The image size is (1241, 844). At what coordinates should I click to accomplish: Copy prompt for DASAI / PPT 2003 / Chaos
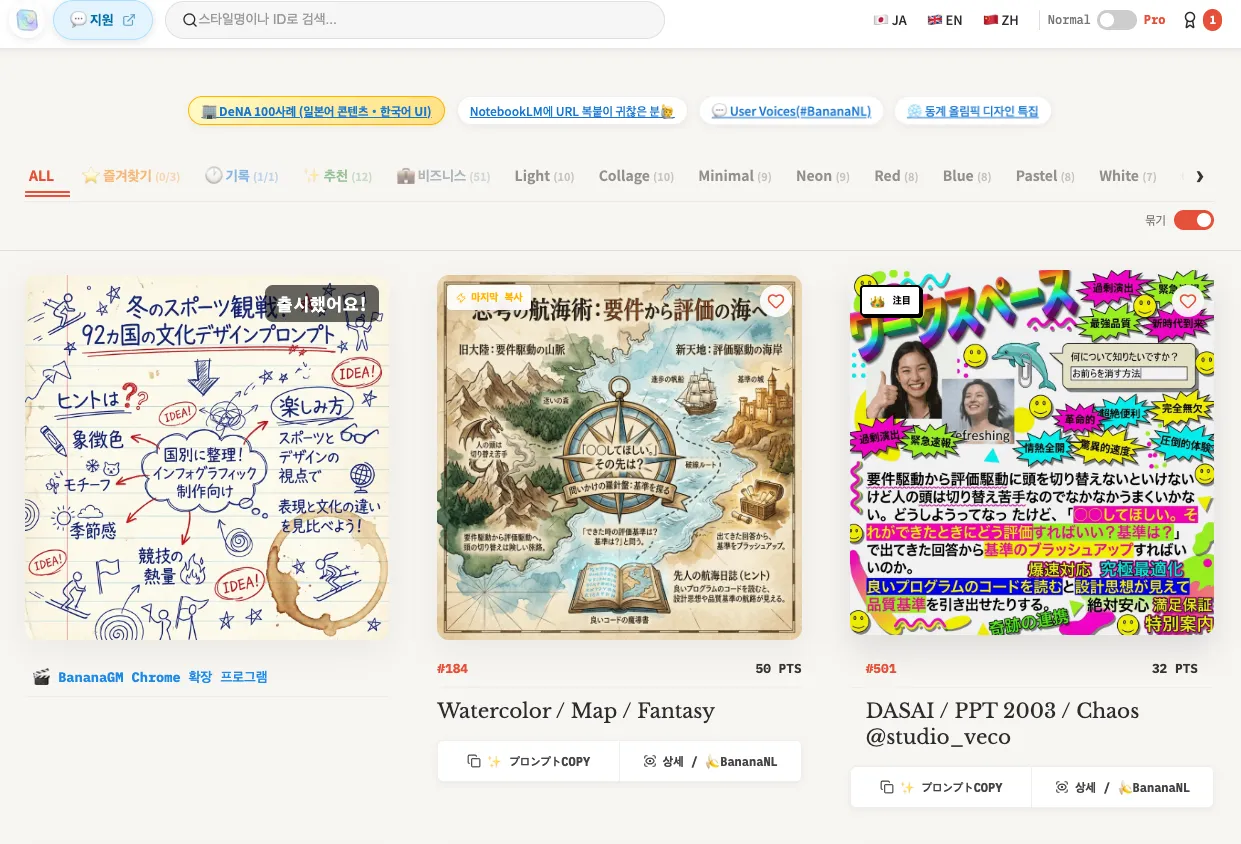click(941, 787)
